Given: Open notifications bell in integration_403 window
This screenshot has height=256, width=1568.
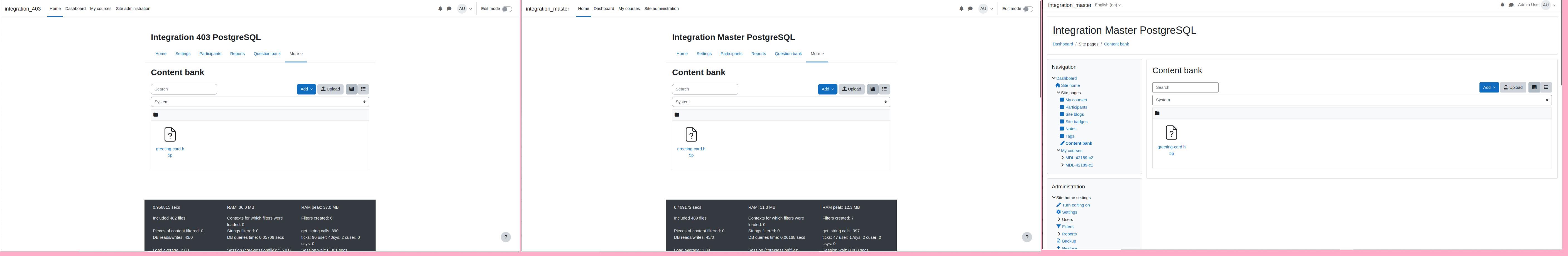Looking at the screenshot, I should [440, 9].
